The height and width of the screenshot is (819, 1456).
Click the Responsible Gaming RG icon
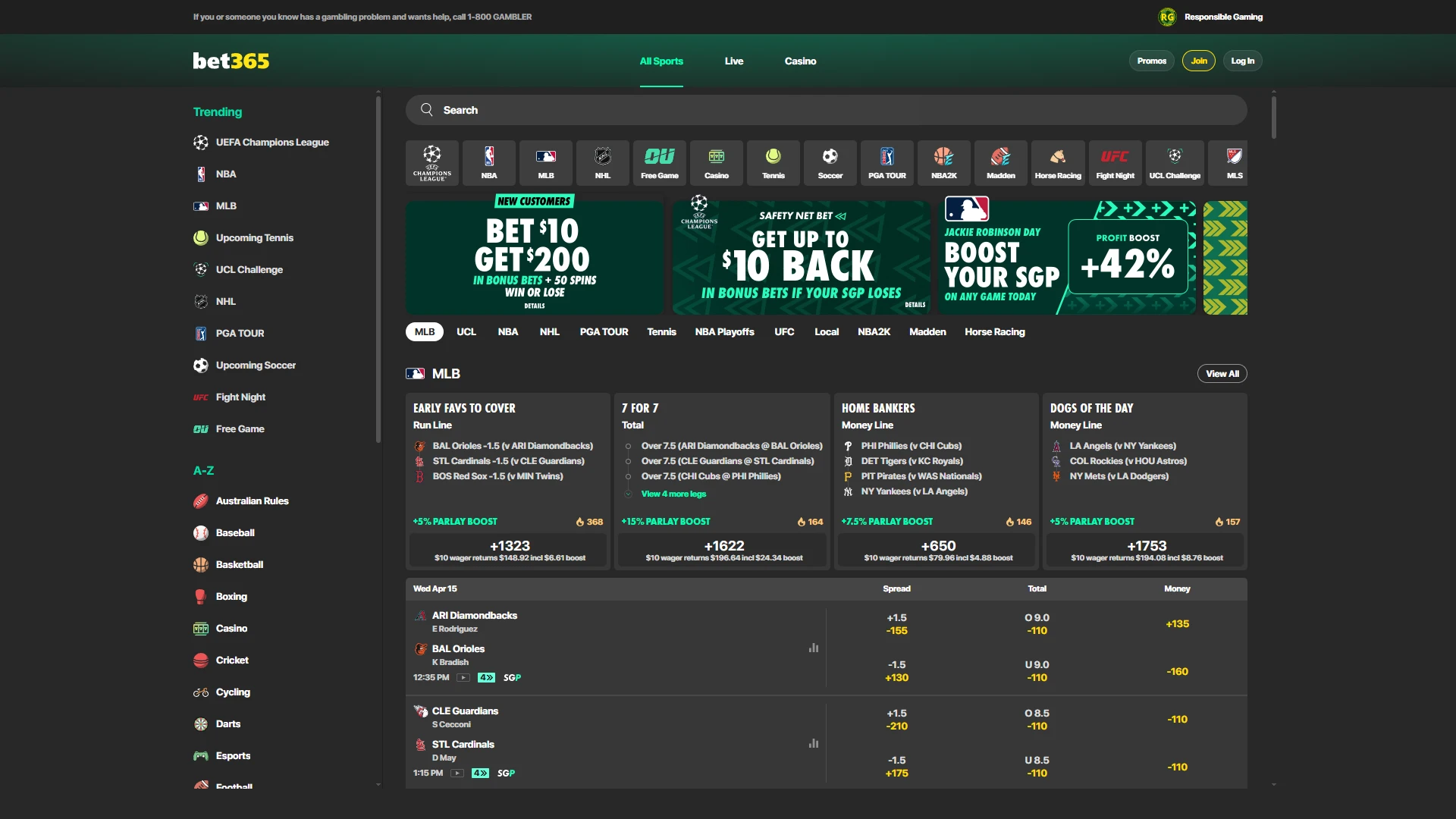pos(1167,17)
